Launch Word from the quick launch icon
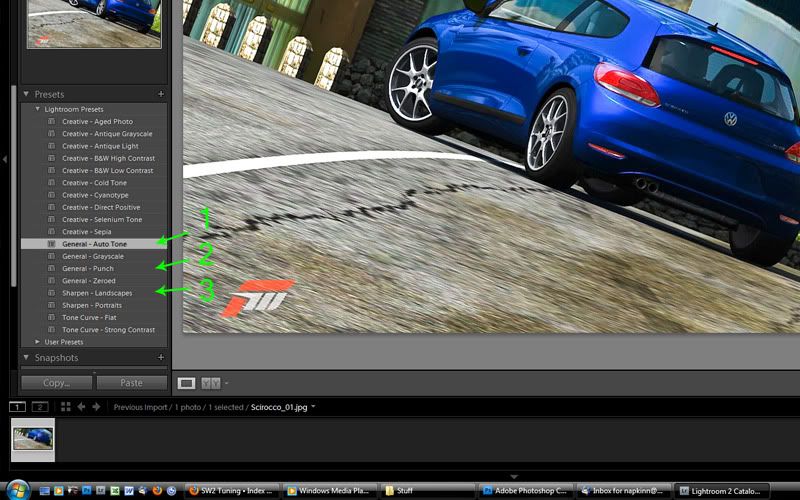 129,491
